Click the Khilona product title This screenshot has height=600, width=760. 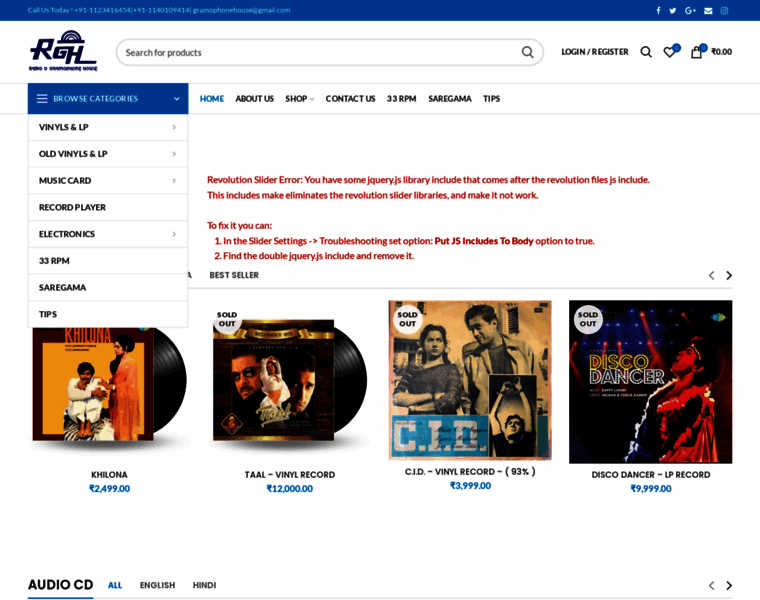[110, 475]
